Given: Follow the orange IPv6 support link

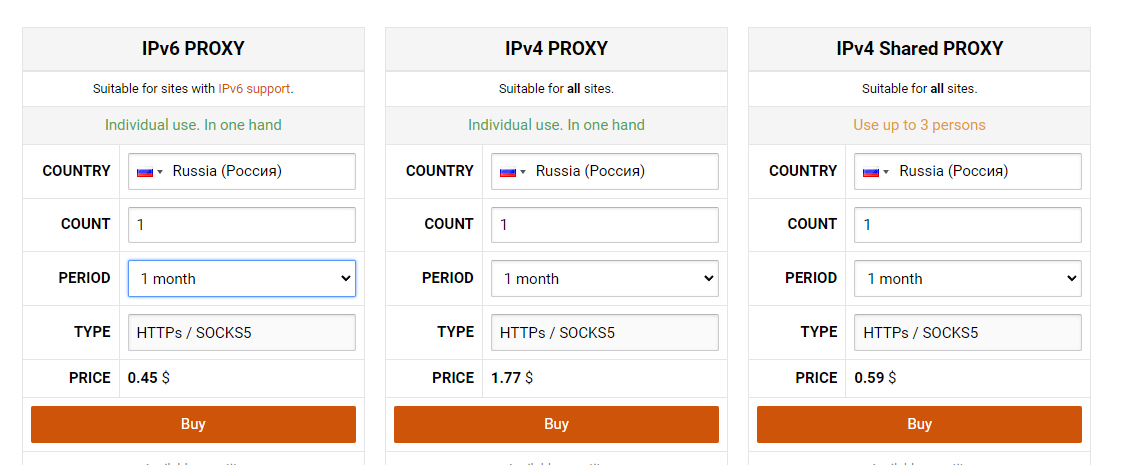Looking at the screenshot, I should pos(254,89).
